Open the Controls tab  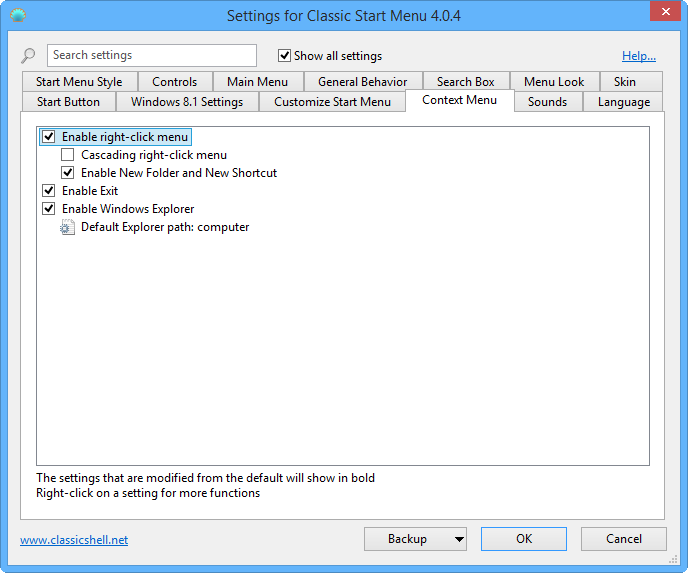coord(175,82)
